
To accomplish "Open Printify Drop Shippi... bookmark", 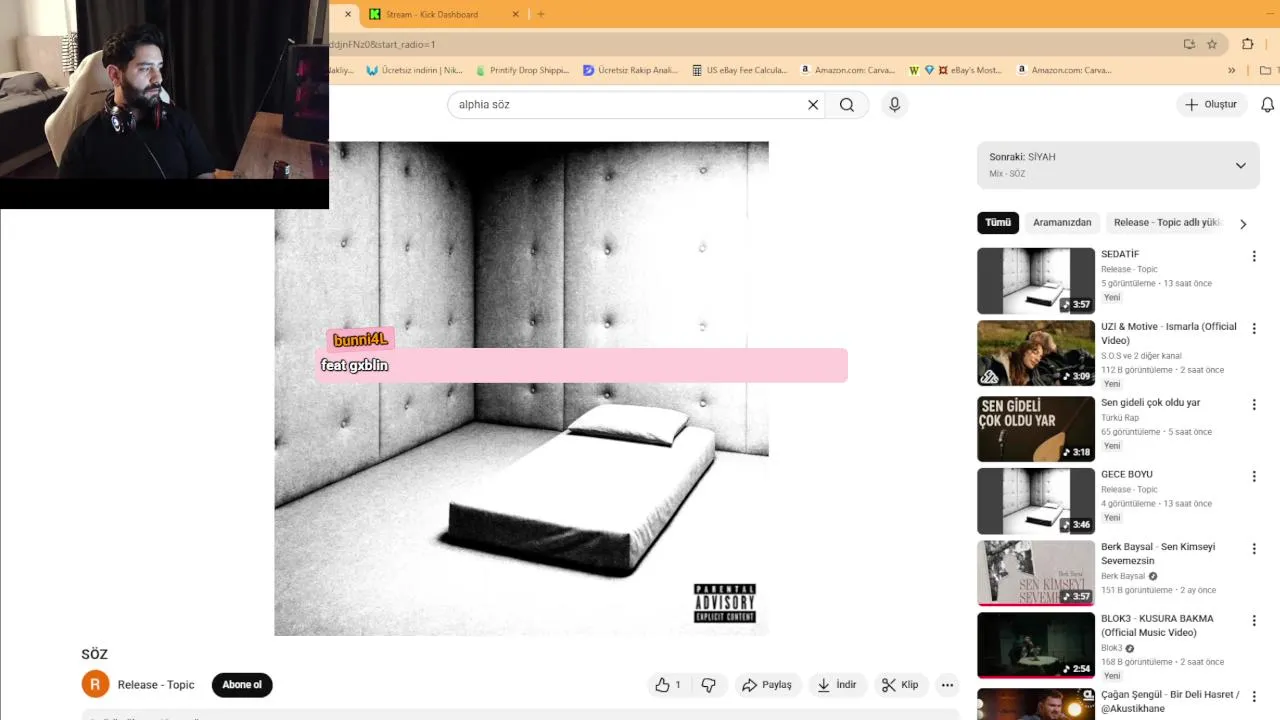I will 522,71.
